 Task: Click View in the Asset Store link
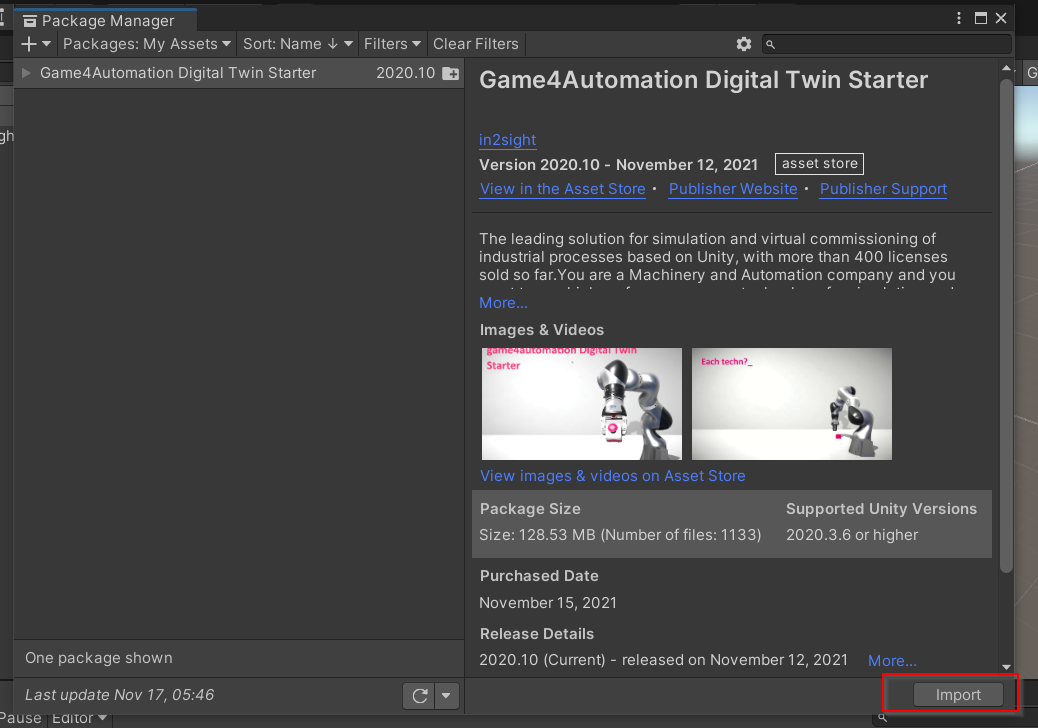tap(563, 189)
